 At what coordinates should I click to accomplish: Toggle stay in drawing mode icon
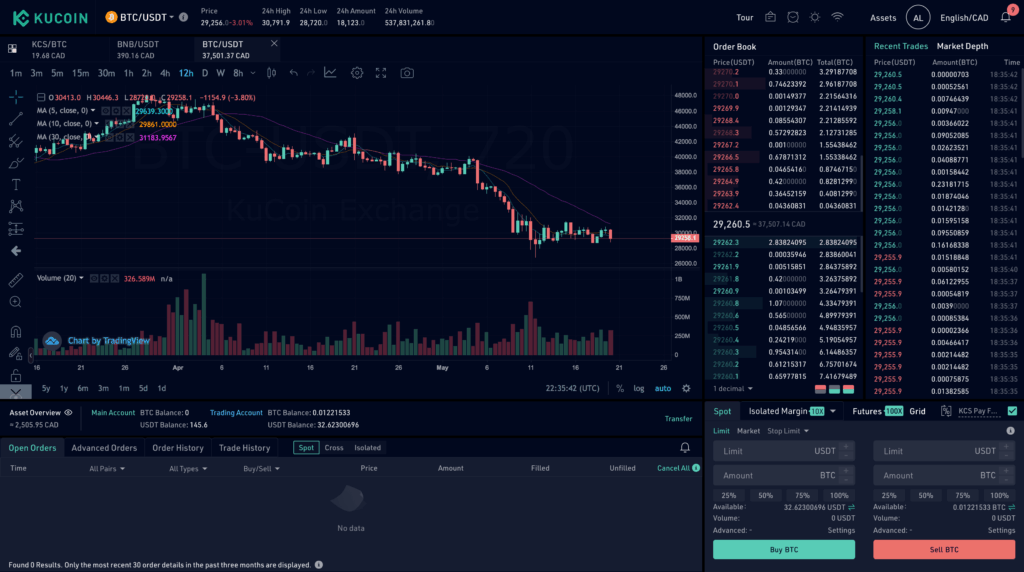pos(16,353)
